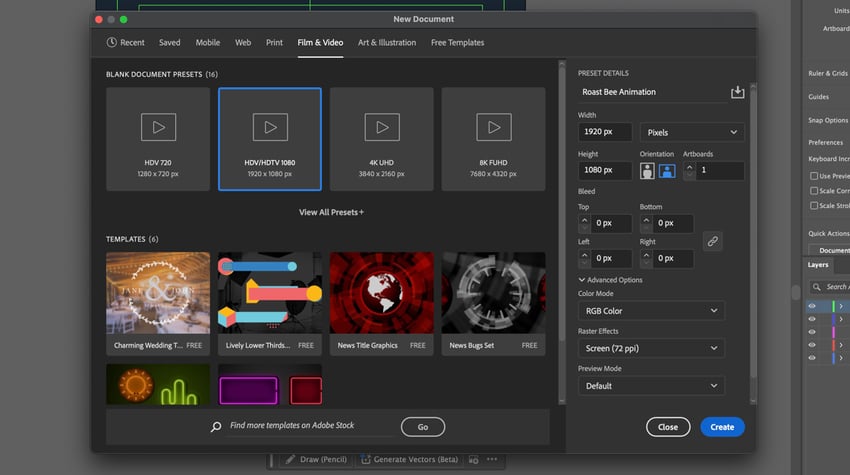This screenshot has height=475, width=850.
Task: Toggle visibility of the bottom blue layer
Action: click(x=812, y=358)
